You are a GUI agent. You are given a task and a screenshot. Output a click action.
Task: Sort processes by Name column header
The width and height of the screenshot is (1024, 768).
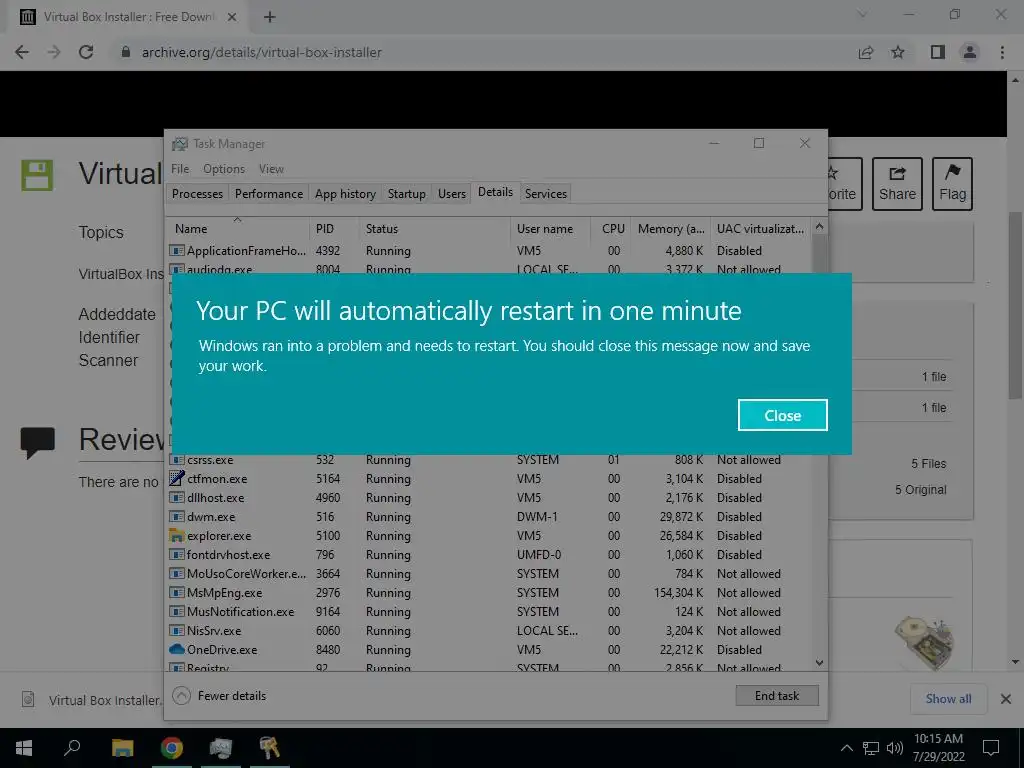[237, 229]
